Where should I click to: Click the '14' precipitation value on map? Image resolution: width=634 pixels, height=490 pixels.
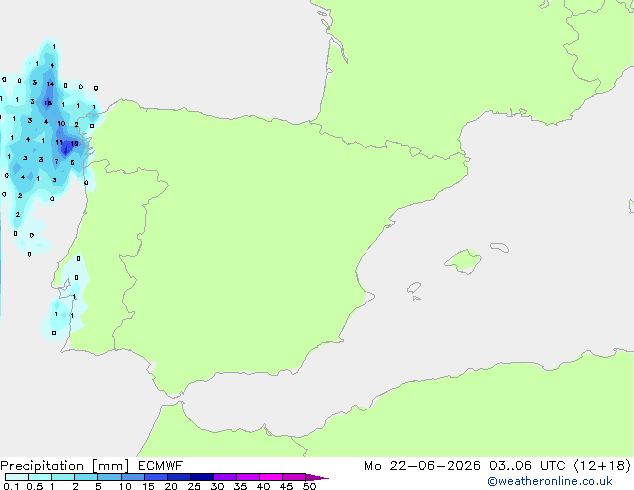(x=50, y=84)
